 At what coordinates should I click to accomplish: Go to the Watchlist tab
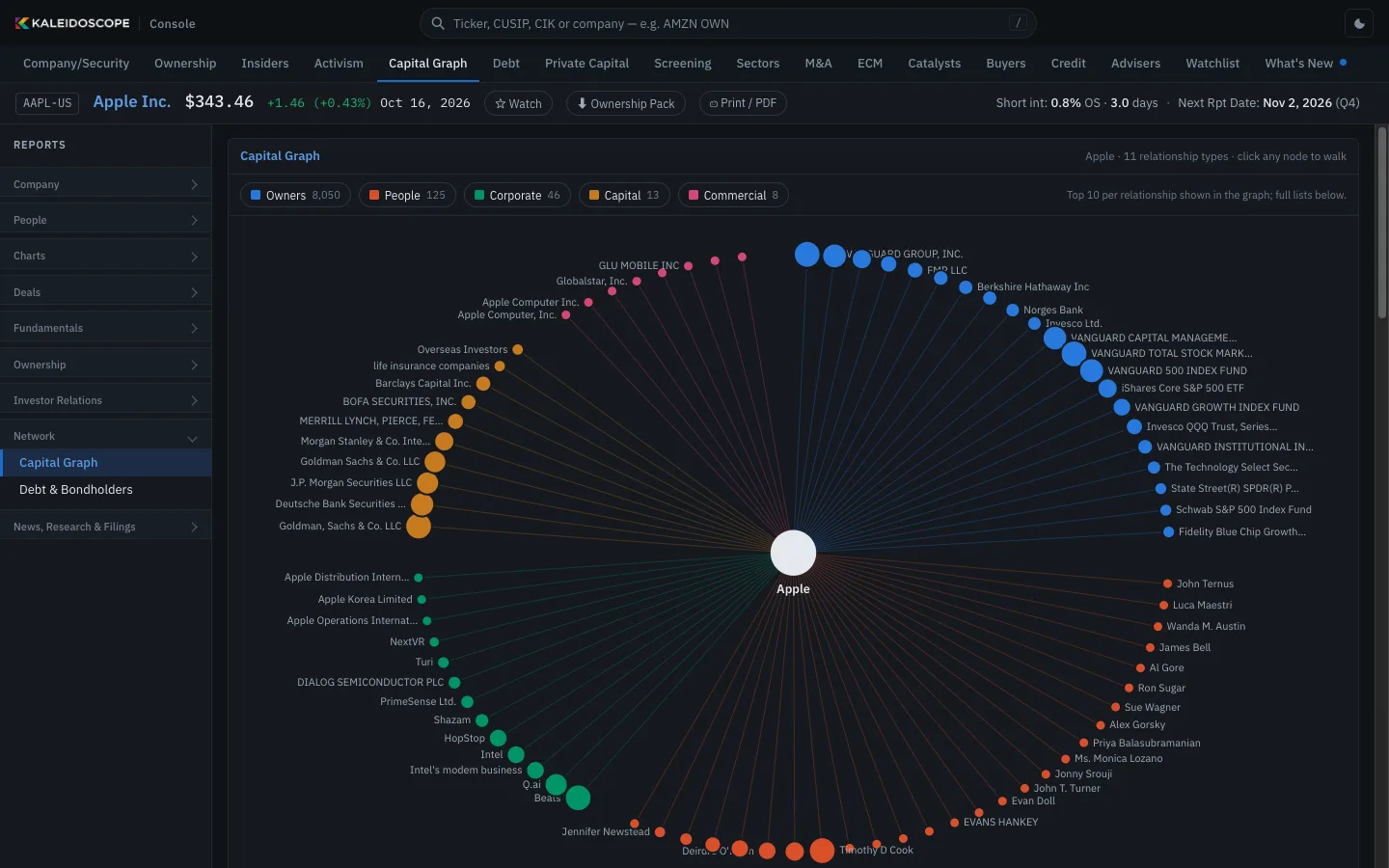pyautogui.click(x=1212, y=63)
